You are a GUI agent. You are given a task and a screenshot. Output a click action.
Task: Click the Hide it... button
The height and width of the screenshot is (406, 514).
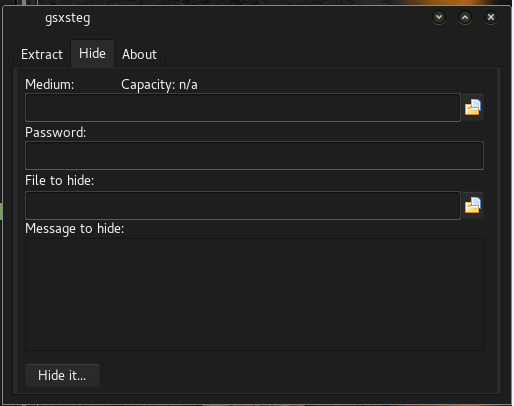pos(62,375)
